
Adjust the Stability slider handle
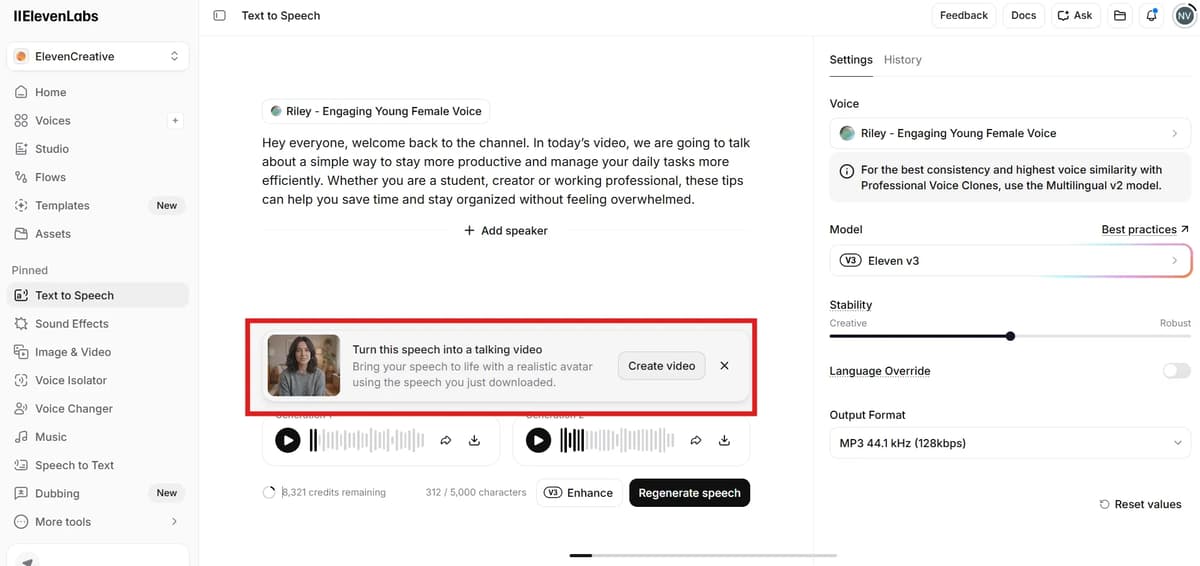(x=1010, y=337)
